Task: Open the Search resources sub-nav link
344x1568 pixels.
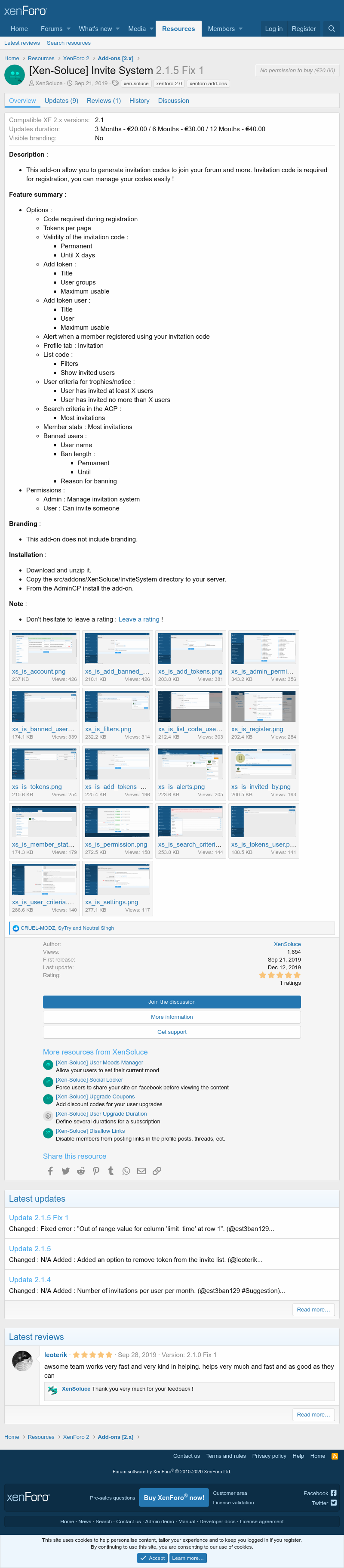Action: (69, 43)
